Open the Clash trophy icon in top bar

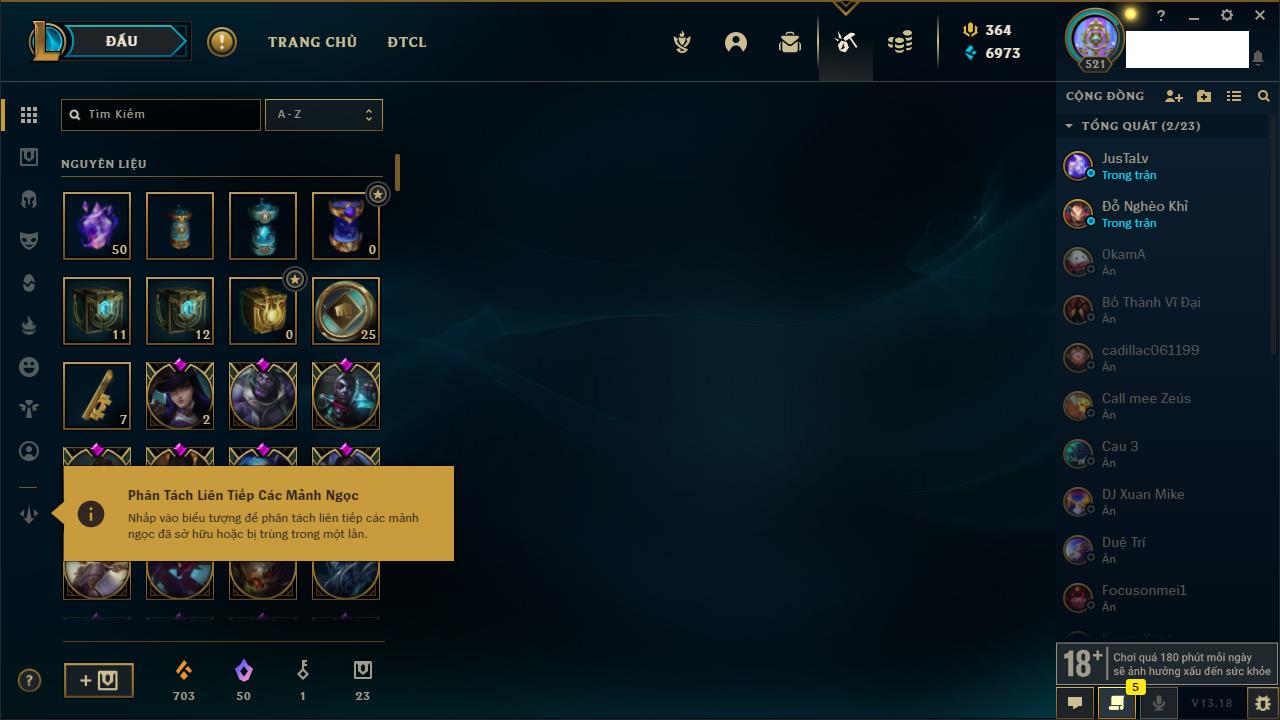point(682,42)
